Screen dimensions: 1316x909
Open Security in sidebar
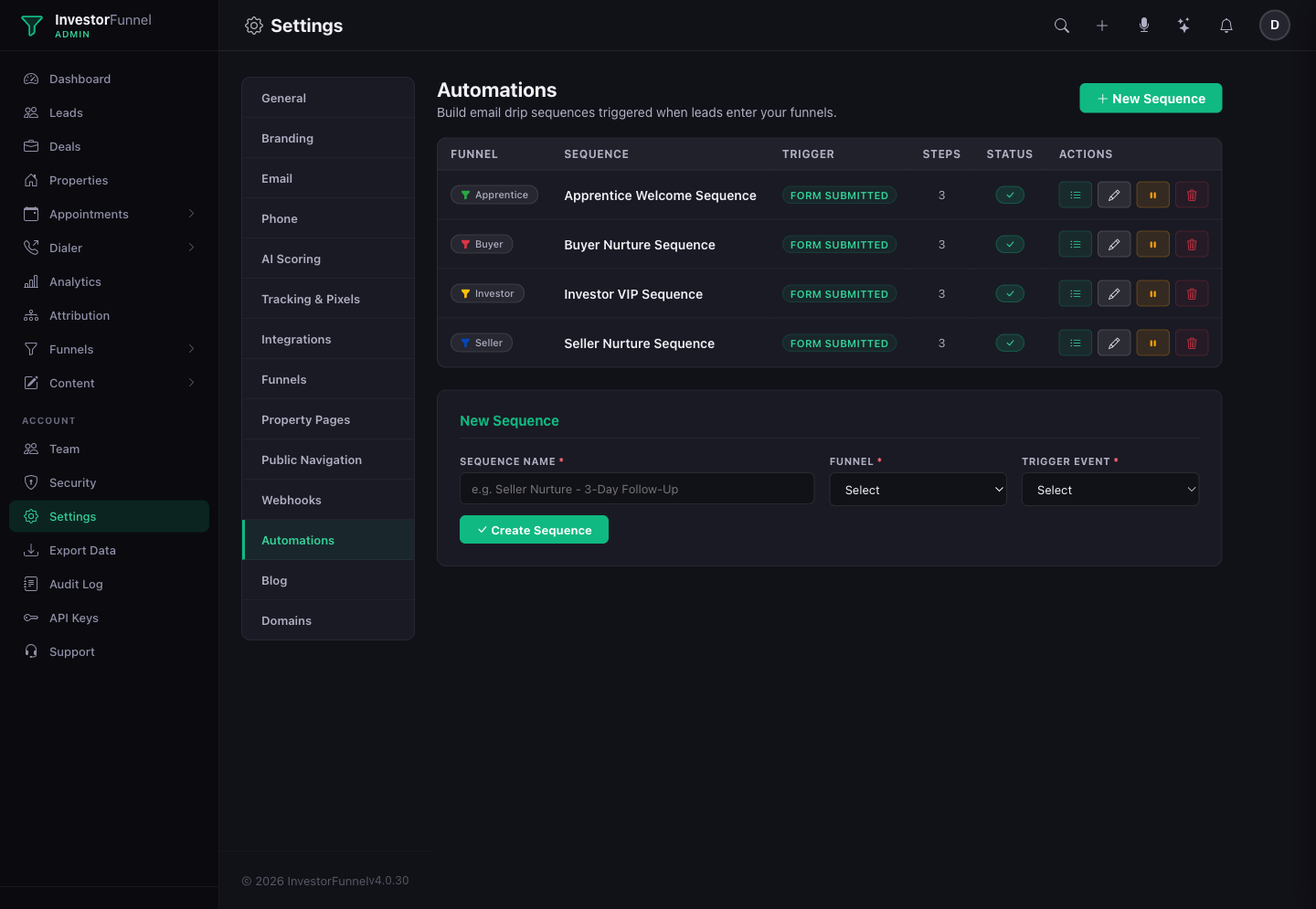109,482
